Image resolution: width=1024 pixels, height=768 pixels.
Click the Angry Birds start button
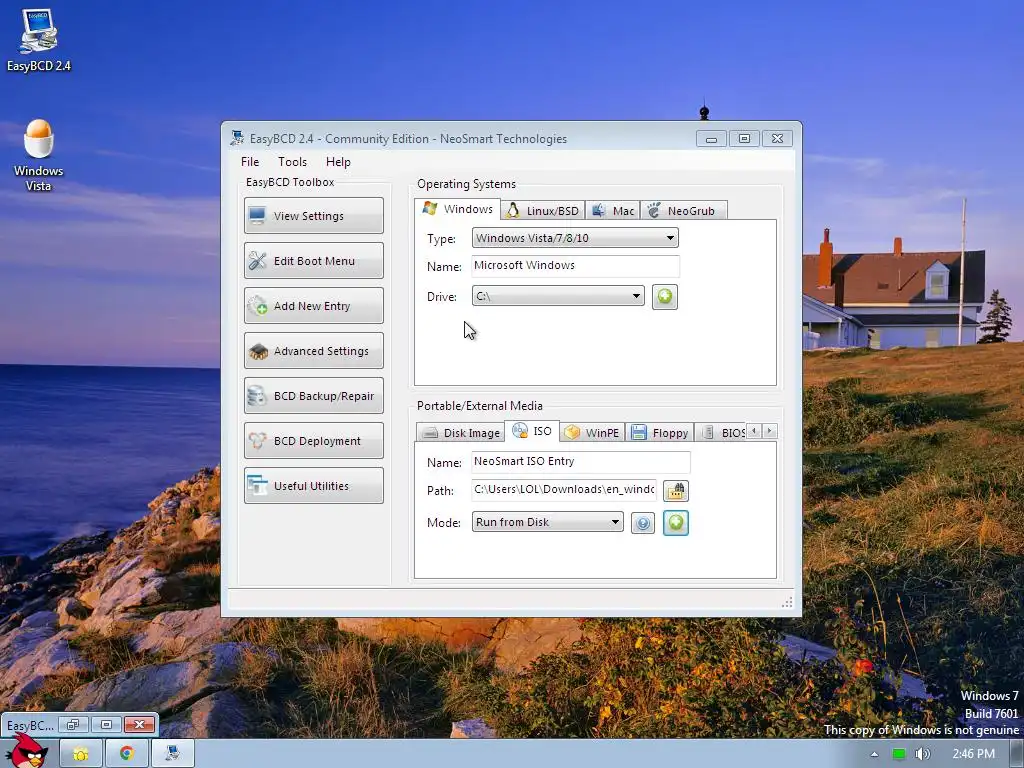point(25,752)
